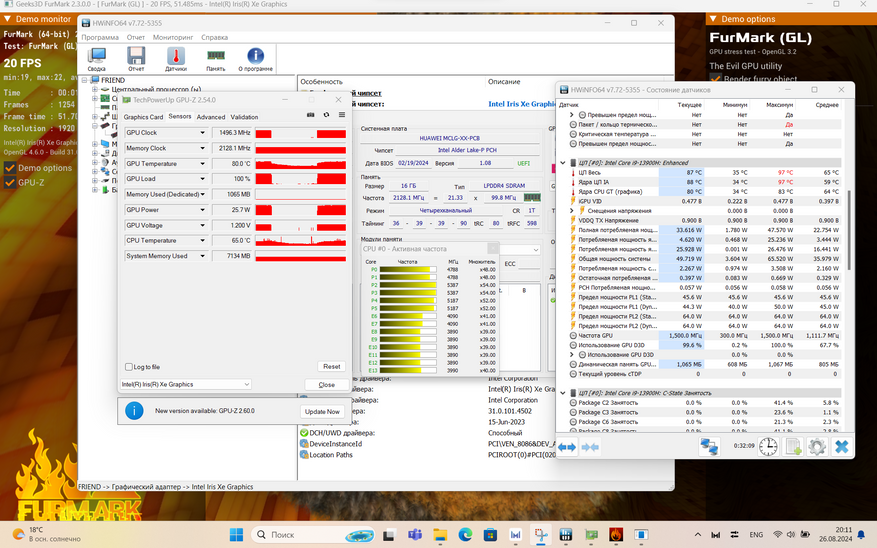Click the 'Update Now' button
Viewport: 877px width, 548px height.
pyautogui.click(x=321, y=411)
